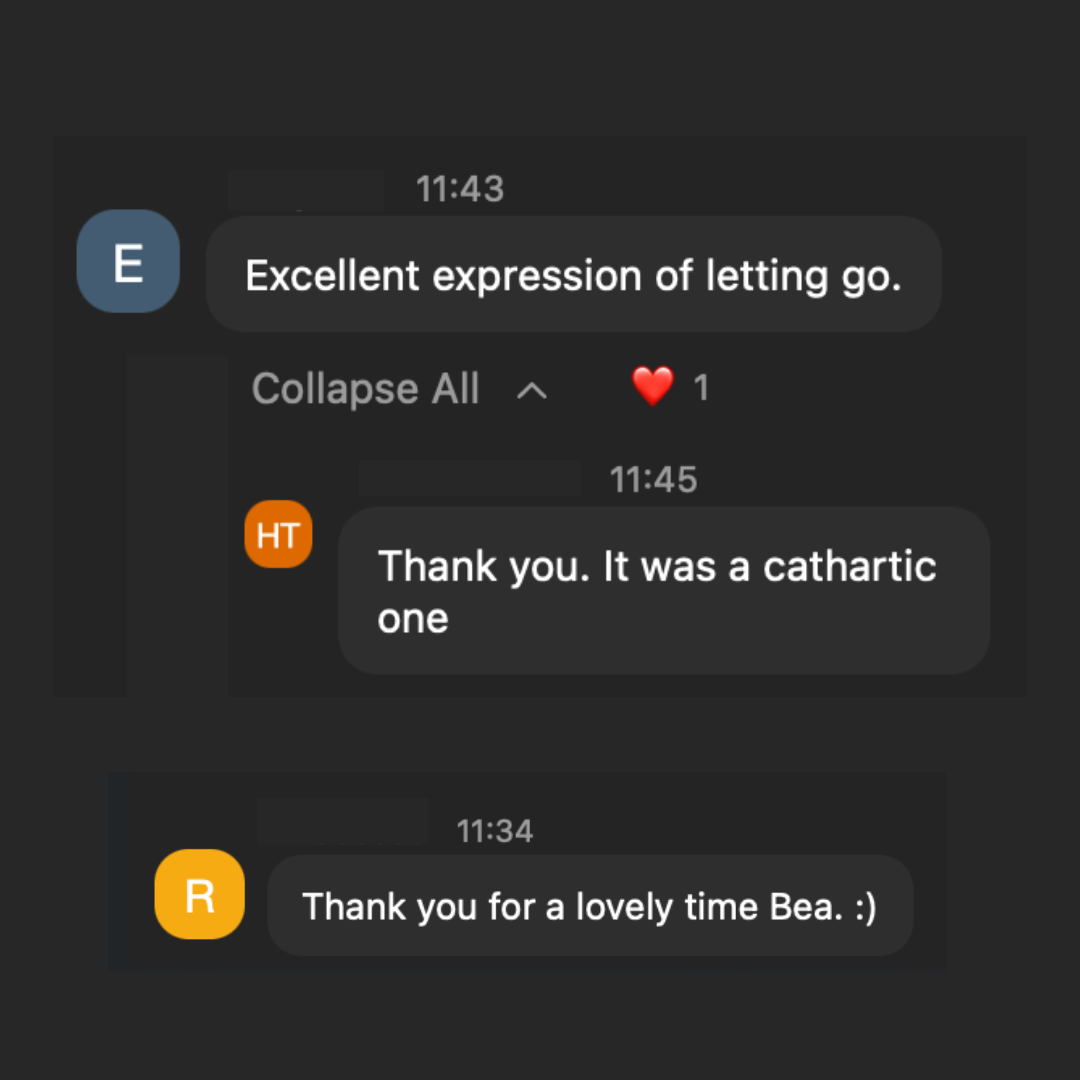Toggle the red heart reaction
1080x1080 pixels.
click(x=653, y=387)
